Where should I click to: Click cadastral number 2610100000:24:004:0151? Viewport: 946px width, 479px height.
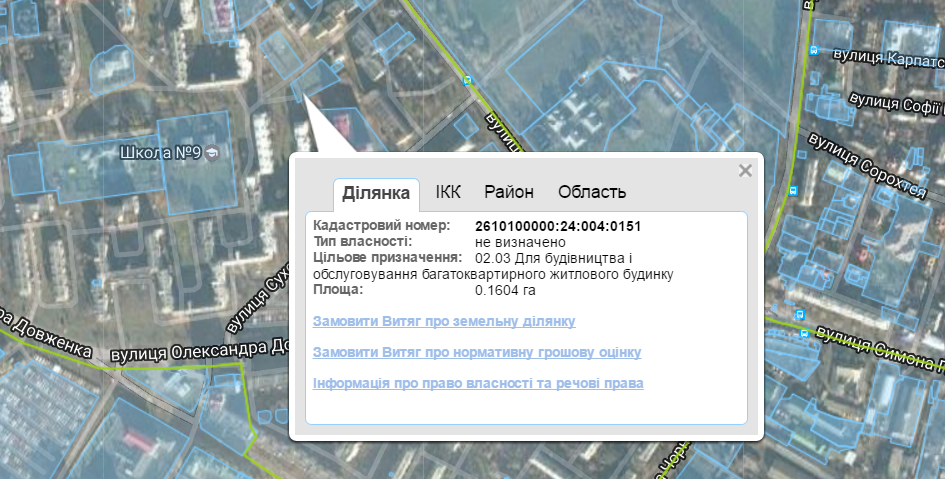click(558, 226)
